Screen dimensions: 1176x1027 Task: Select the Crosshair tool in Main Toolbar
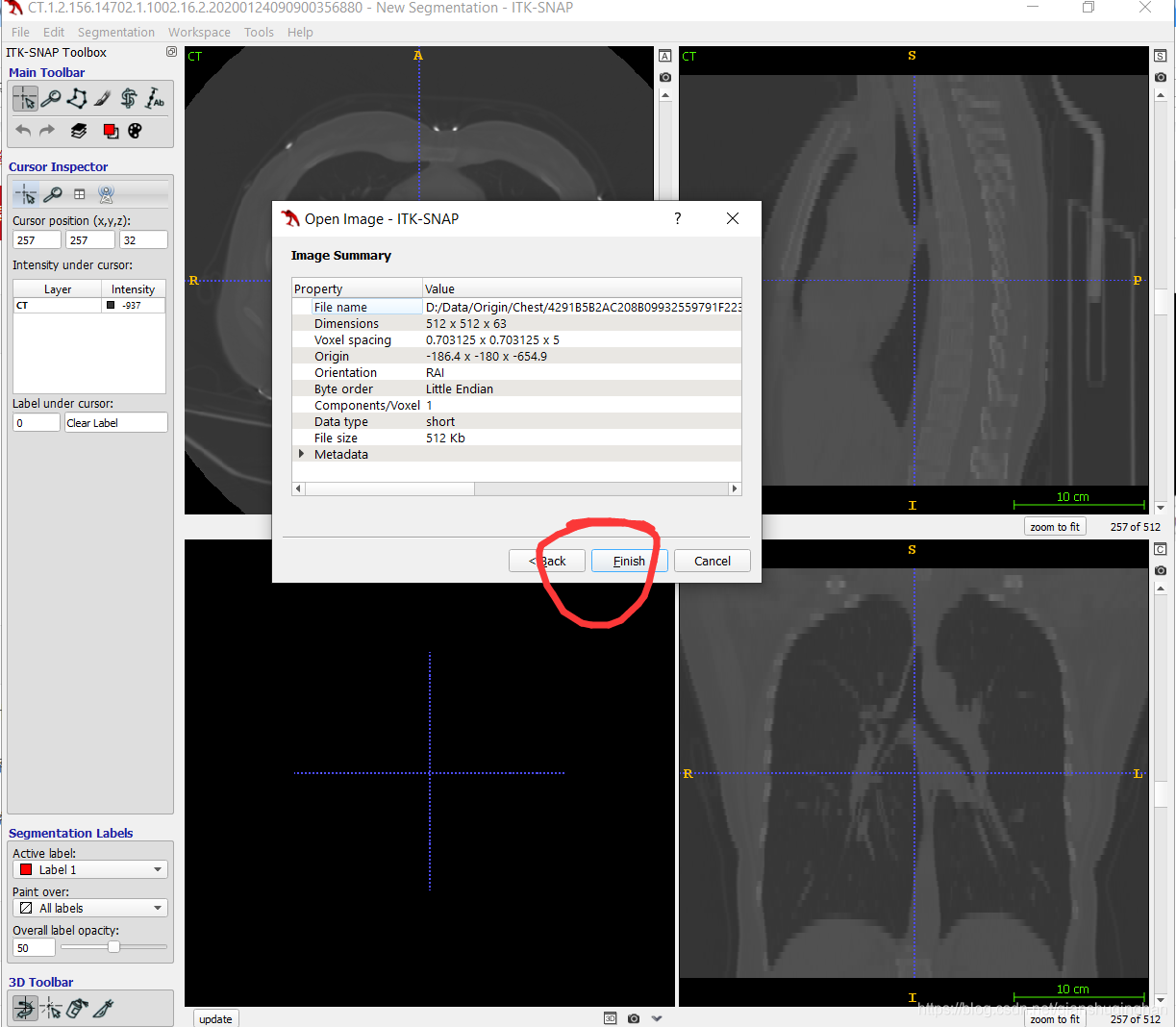click(25, 98)
